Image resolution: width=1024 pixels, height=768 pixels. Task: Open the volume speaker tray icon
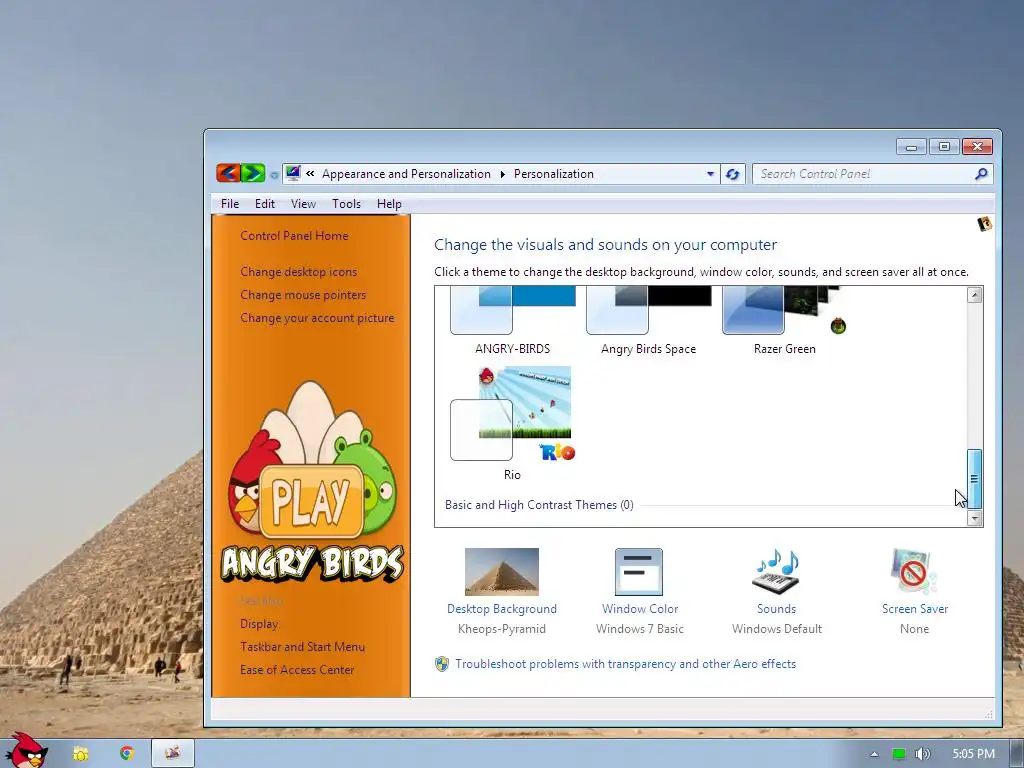(x=922, y=754)
